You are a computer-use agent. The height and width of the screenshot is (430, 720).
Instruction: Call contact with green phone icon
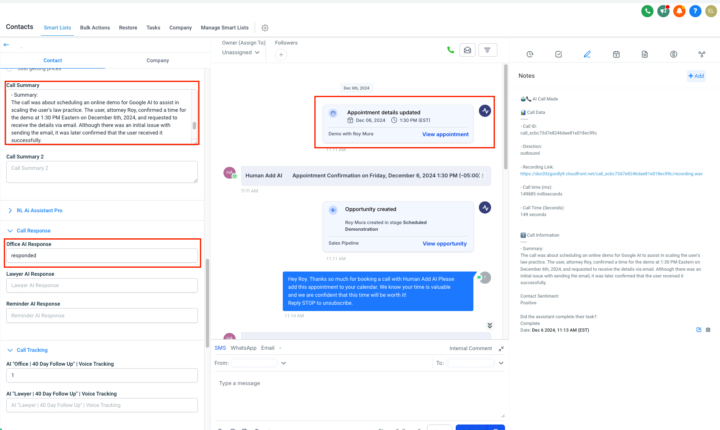coord(450,50)
